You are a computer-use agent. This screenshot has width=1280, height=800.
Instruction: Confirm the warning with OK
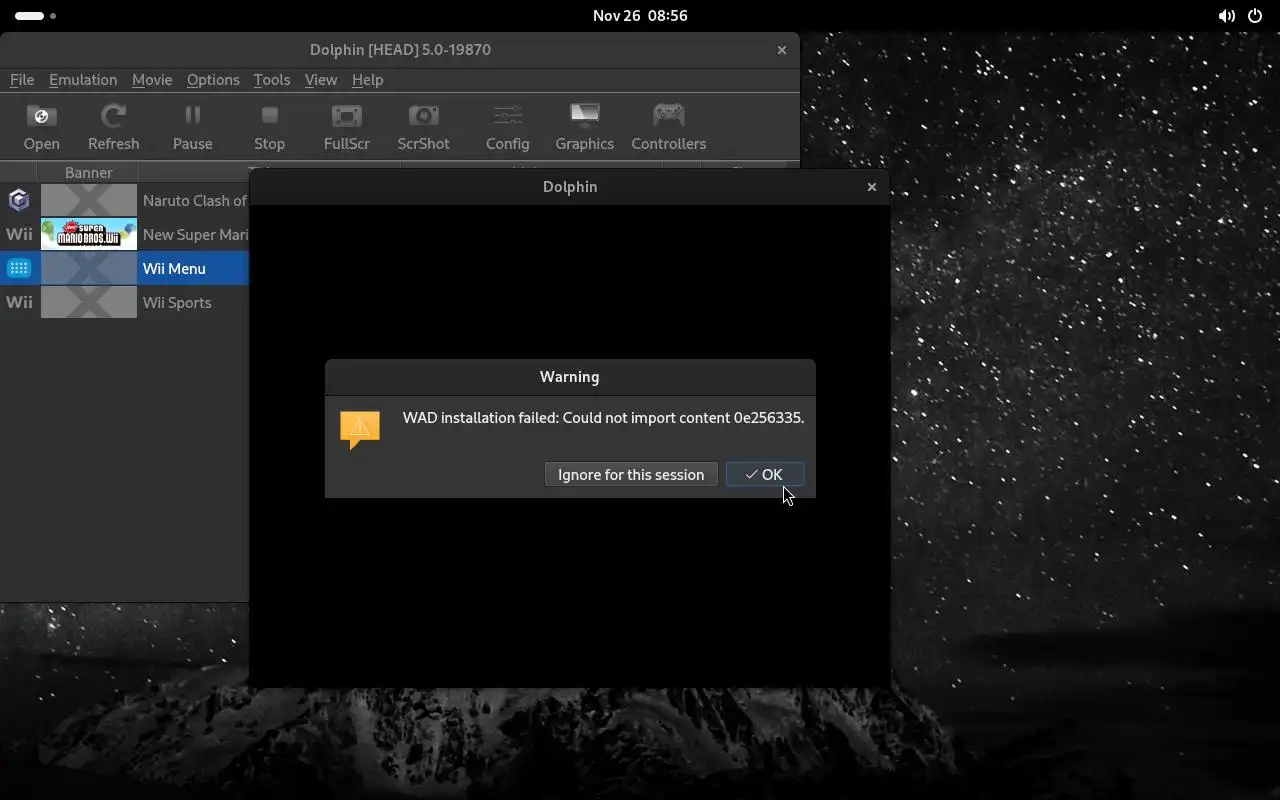click(765, 474)
